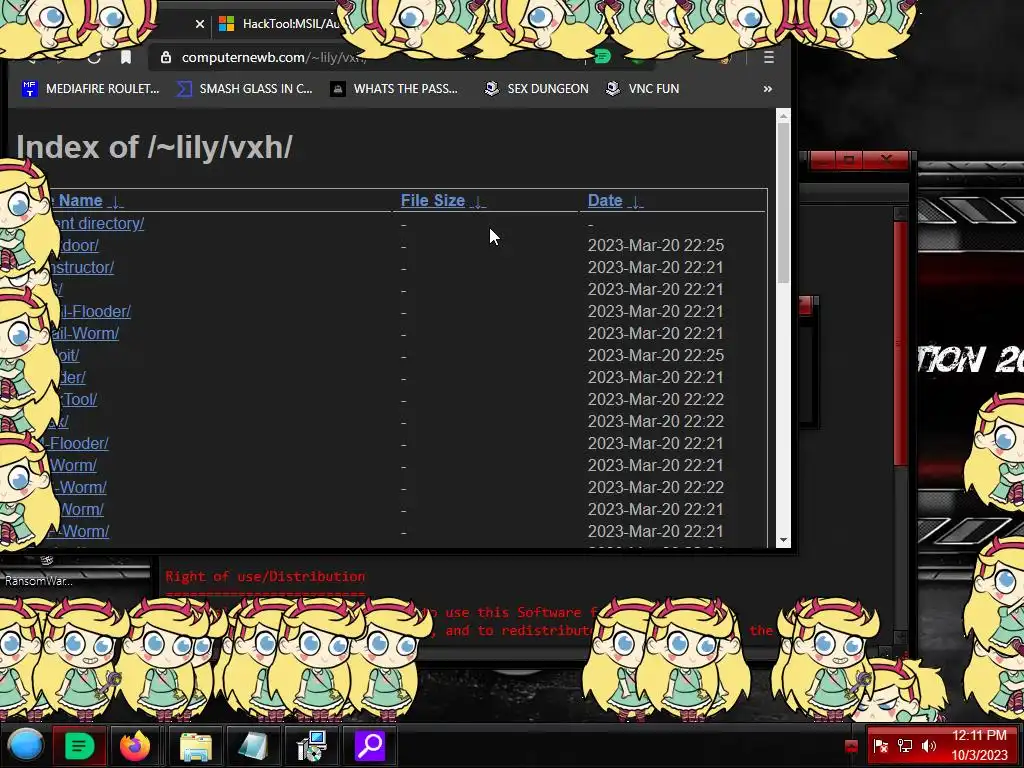Launch Firefox from the taskbar

tap(135, 745)
